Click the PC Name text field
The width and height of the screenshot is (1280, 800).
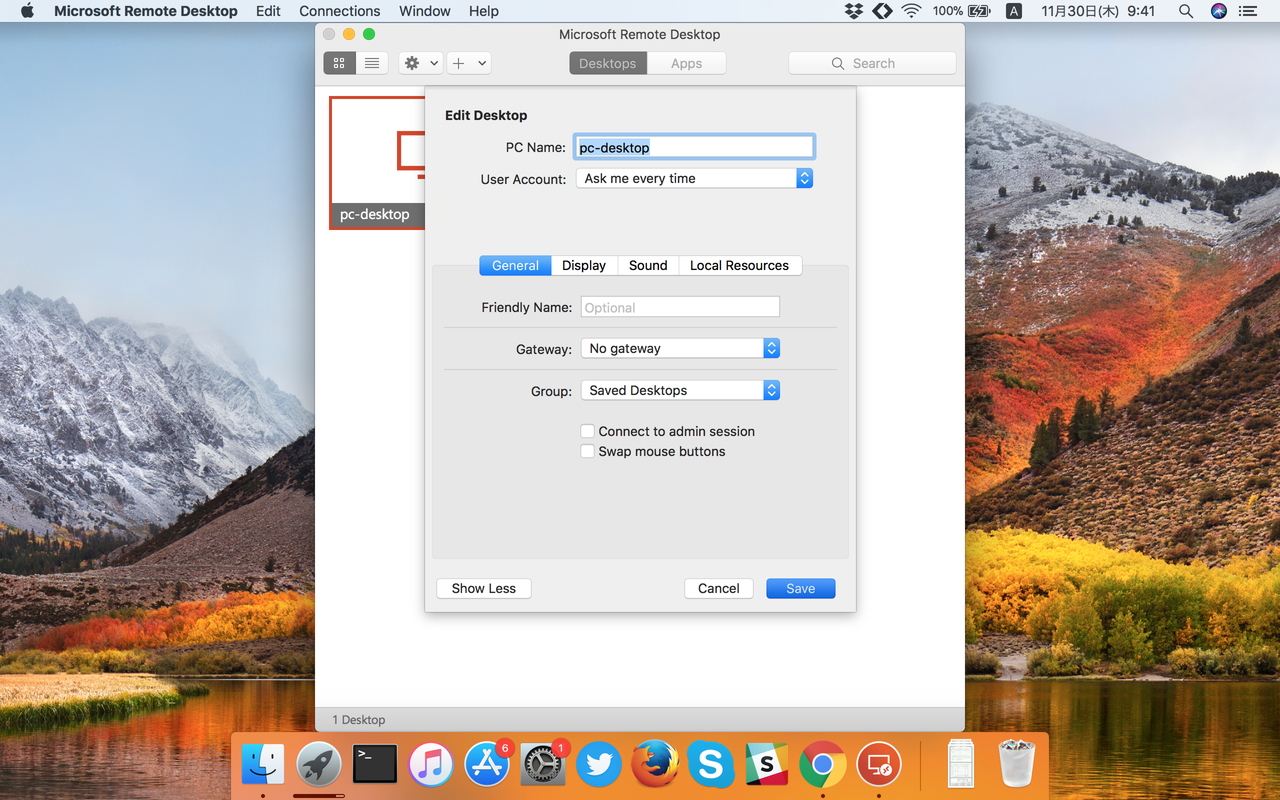(694, 147)
